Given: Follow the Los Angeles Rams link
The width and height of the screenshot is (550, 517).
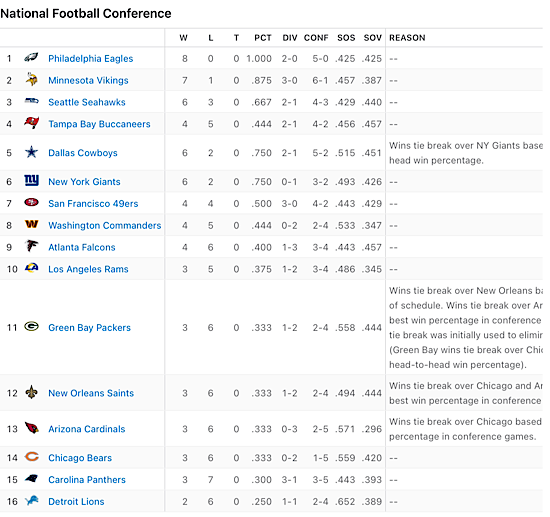Looking at the screenshot, I should coord(88,269).
